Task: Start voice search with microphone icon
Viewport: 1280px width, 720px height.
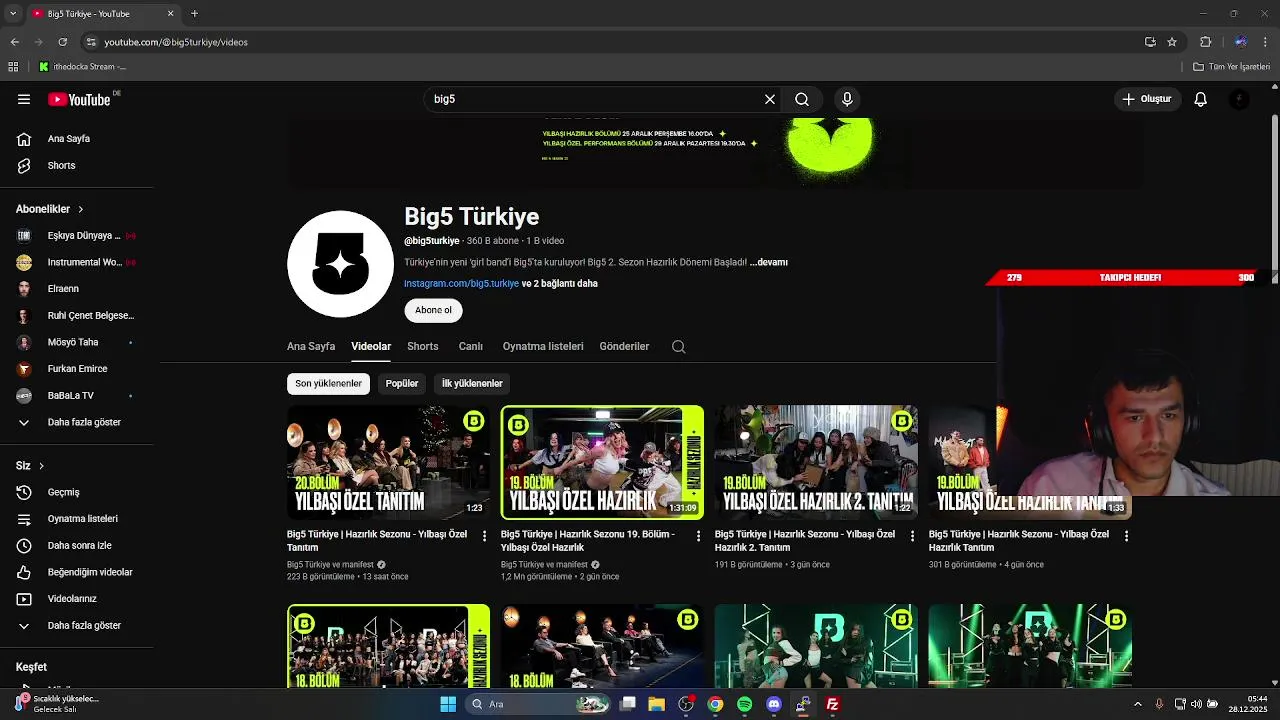Action: click(x=847, y=99)
